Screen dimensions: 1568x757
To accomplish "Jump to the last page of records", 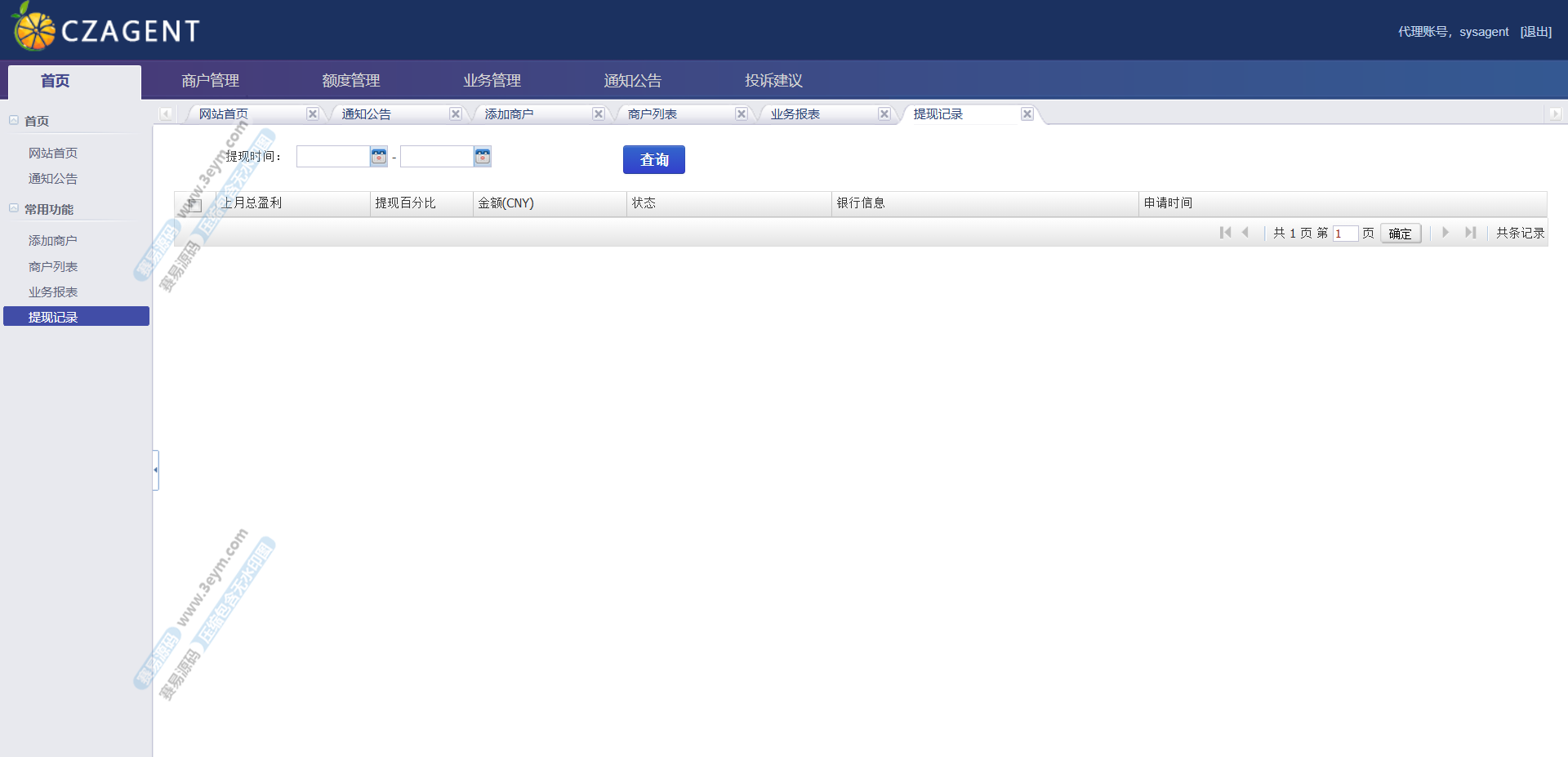I will click(1470, 233).
